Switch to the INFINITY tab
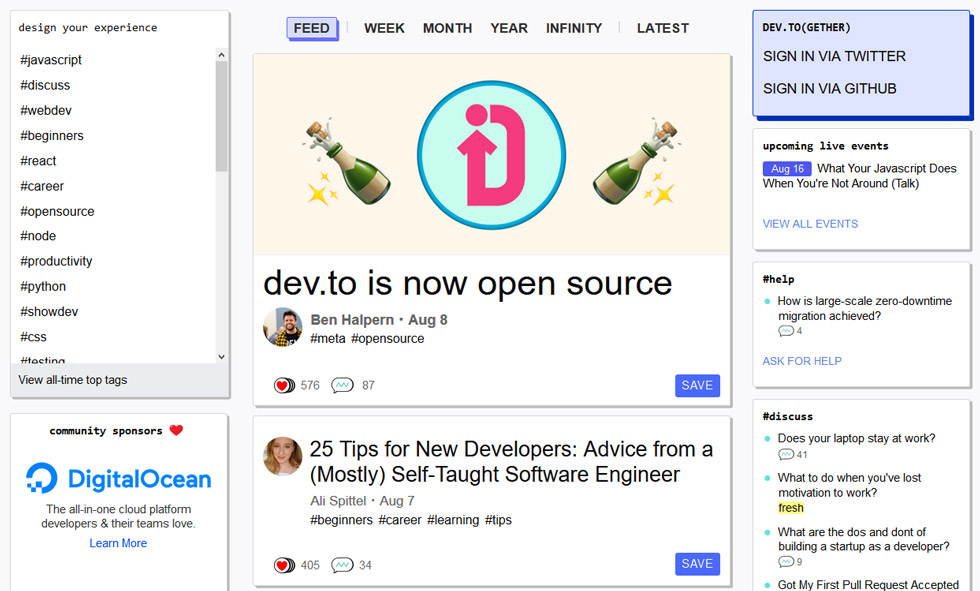The image size is (980, 591). [574, 28]
